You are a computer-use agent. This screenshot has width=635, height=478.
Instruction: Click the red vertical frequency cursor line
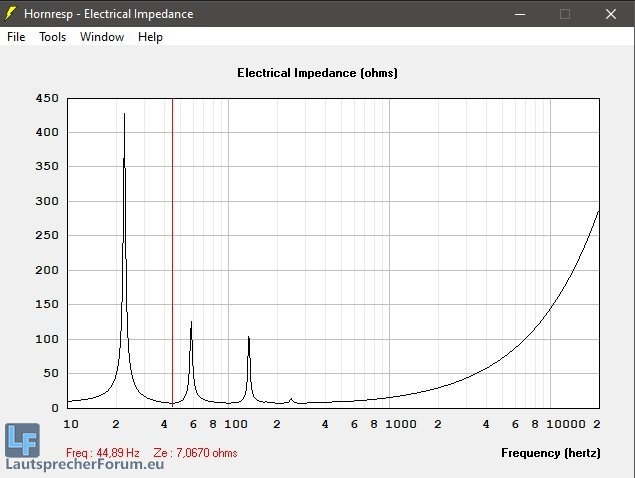173,250
